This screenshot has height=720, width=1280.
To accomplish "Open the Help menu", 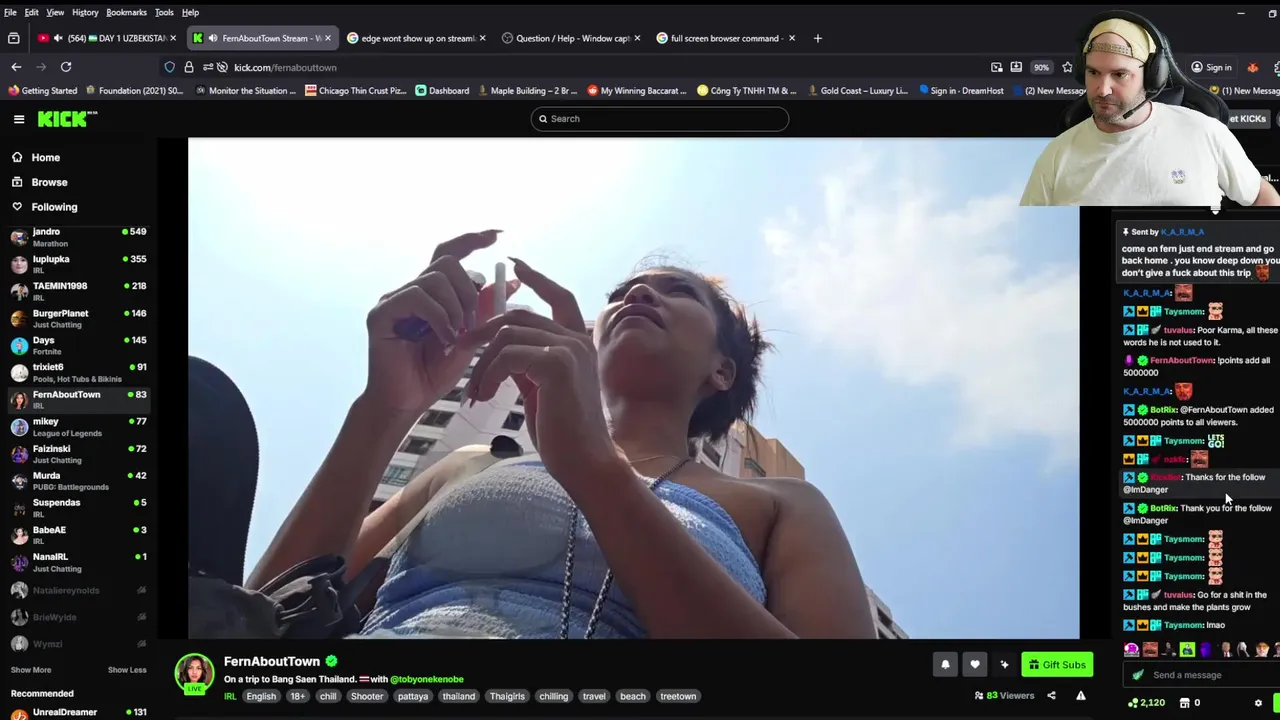I will pyautogui.click(x=190, y=12).
